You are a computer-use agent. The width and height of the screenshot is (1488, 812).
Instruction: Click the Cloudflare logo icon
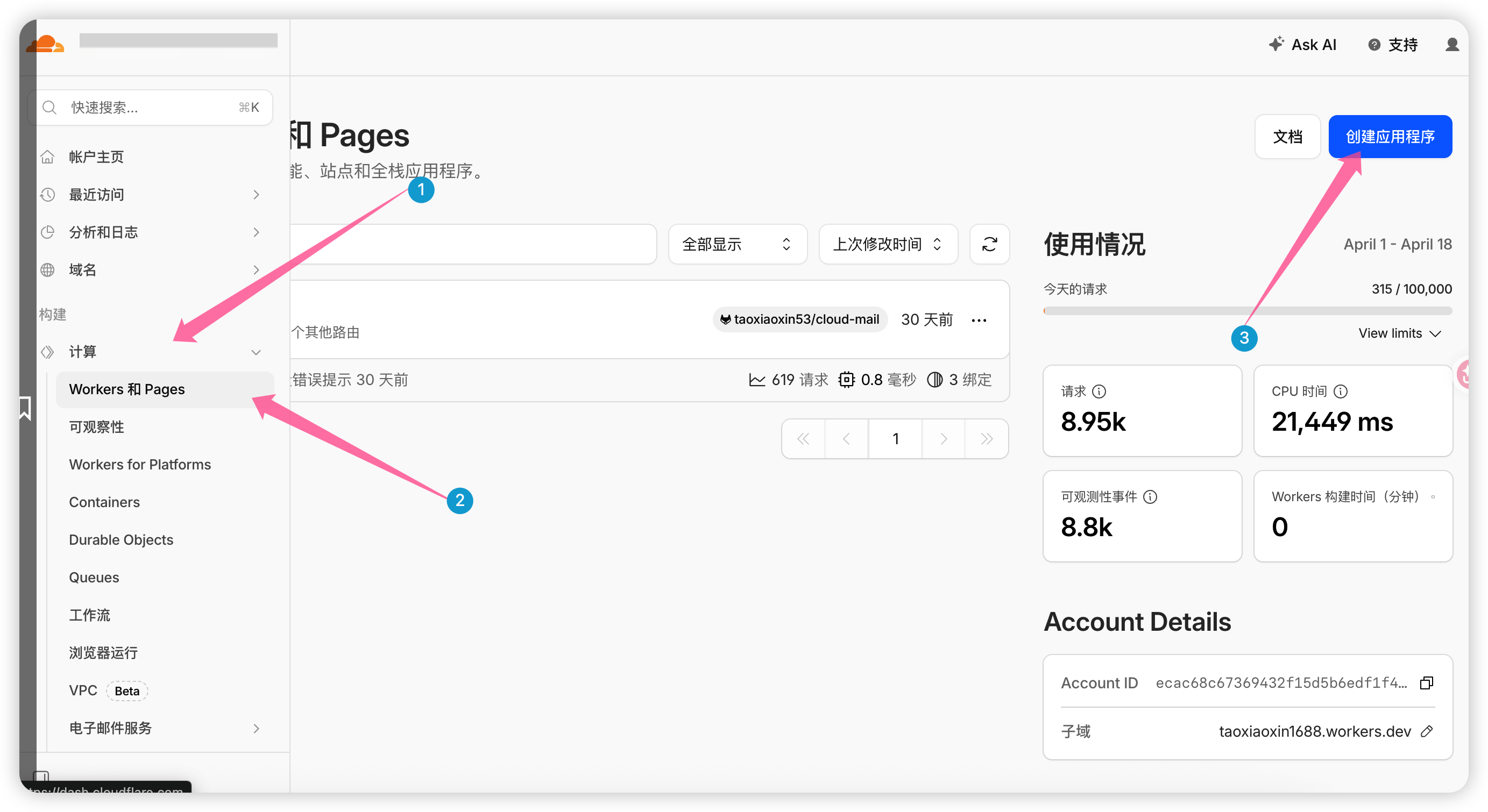point(45,44)
